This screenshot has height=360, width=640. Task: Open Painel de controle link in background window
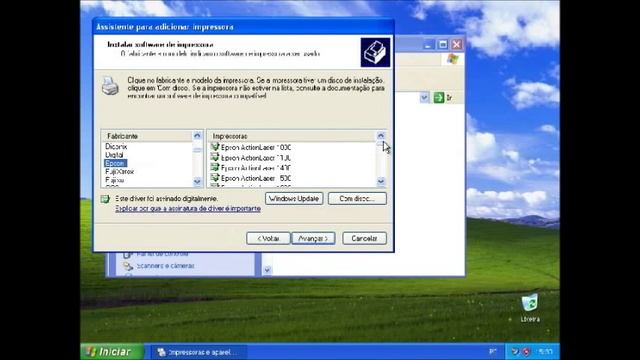(x=162, y=254)
